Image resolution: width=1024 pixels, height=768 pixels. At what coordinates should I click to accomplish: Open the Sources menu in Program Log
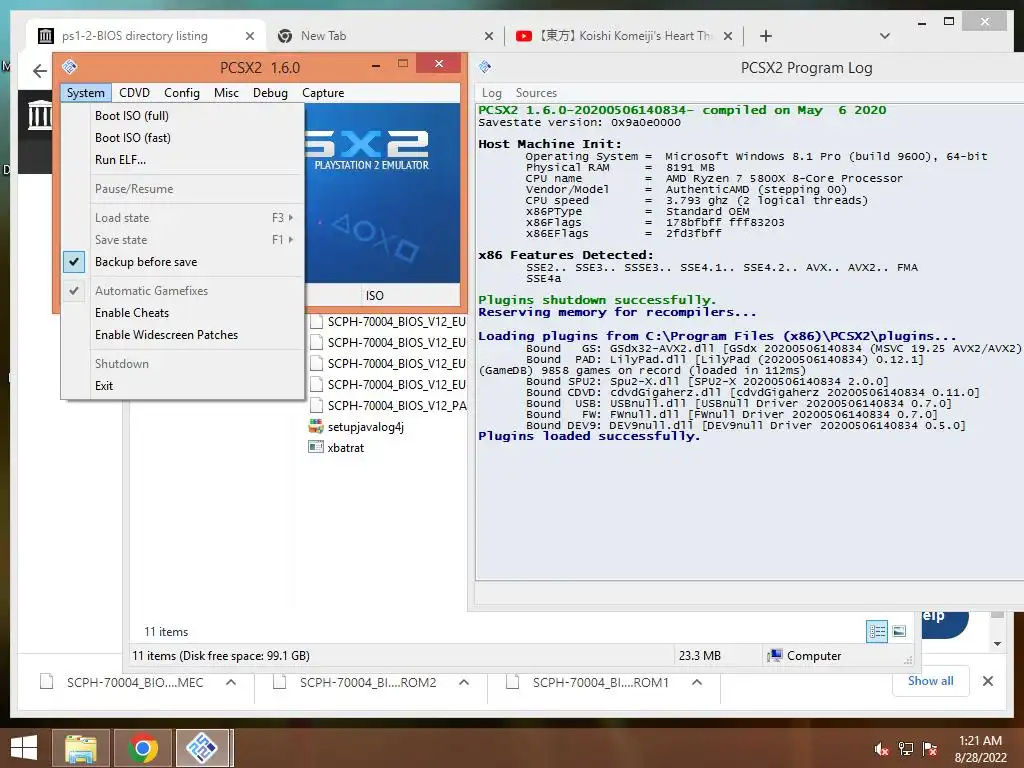click(536, 93)
